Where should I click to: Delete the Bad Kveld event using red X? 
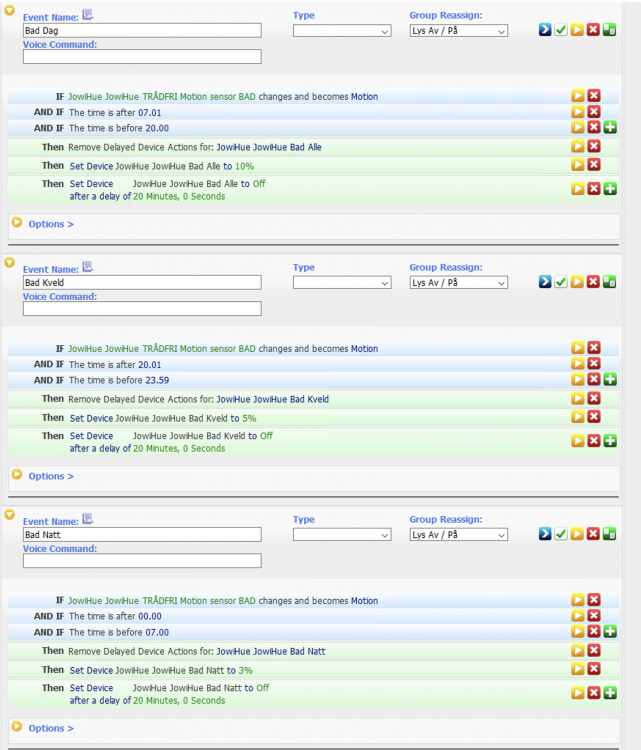(593, 282)
